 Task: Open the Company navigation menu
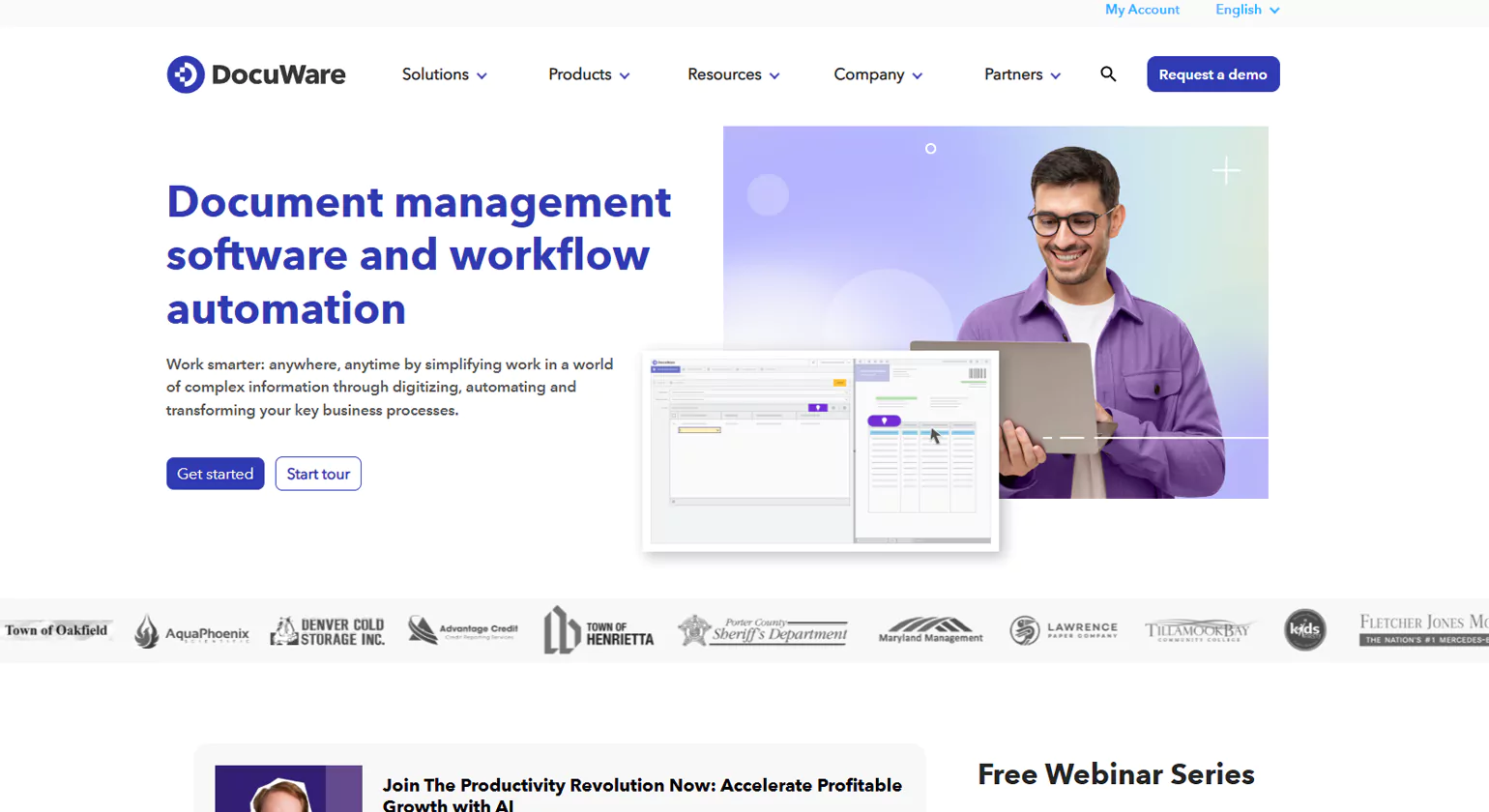[x=876, y=73]
